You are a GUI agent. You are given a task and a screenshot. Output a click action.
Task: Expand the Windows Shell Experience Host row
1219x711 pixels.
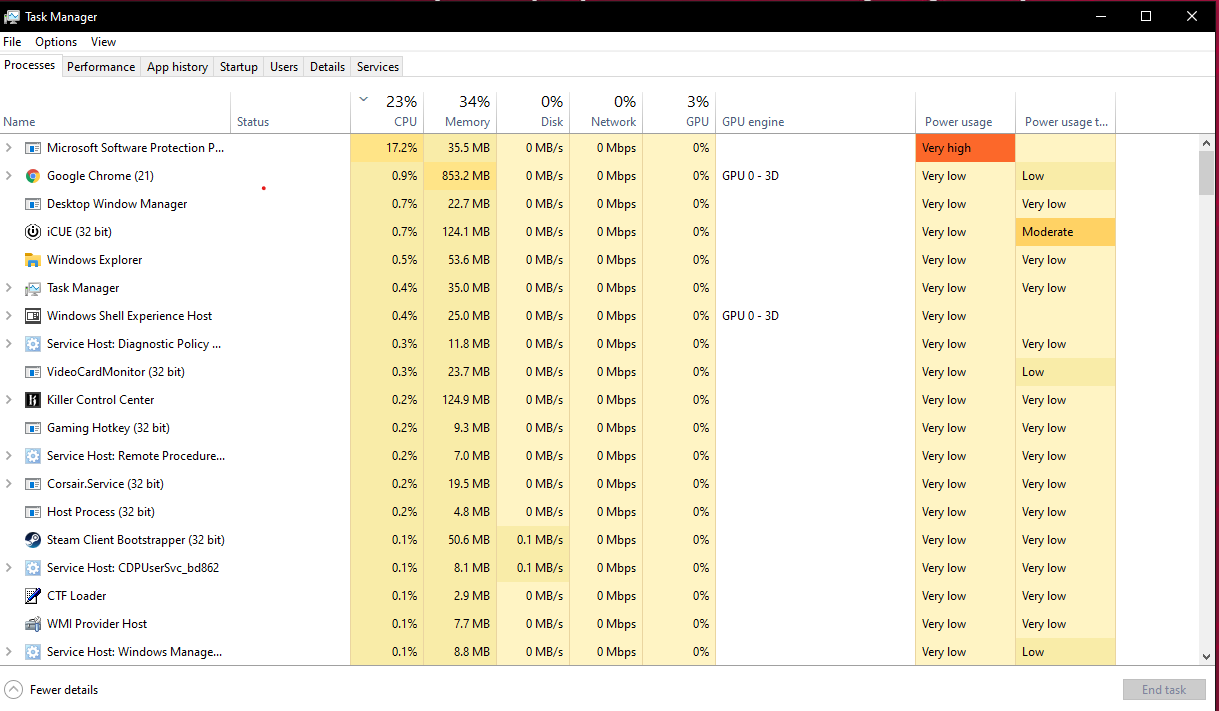pos(8,316)
